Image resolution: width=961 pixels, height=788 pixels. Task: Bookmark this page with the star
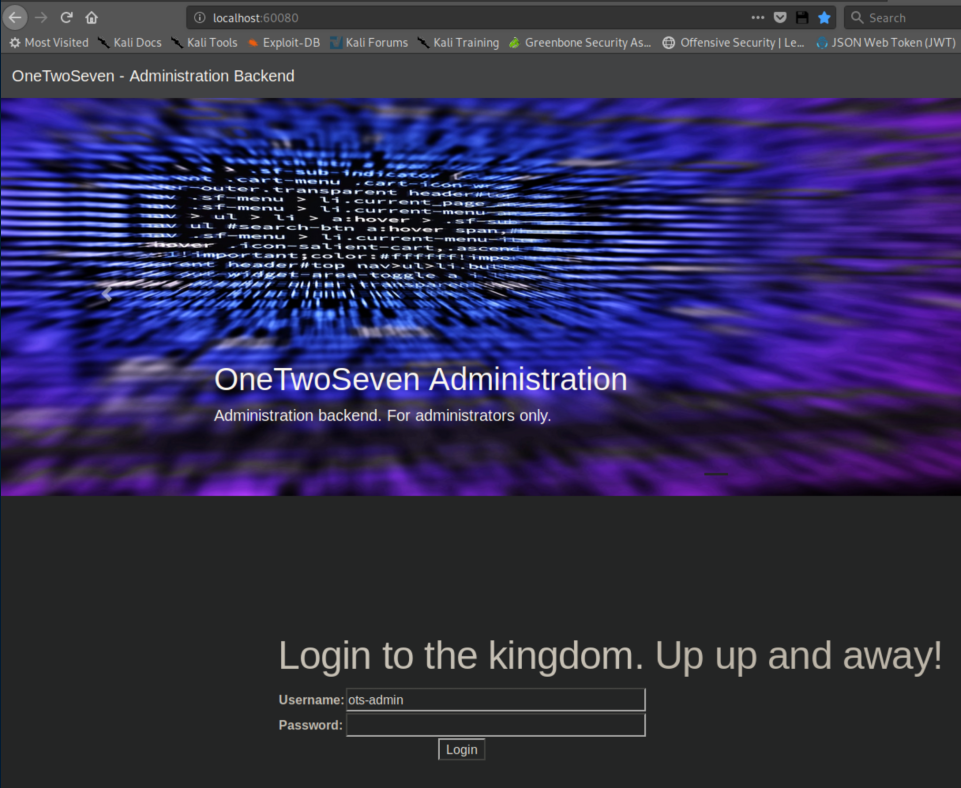coord(824,18)
